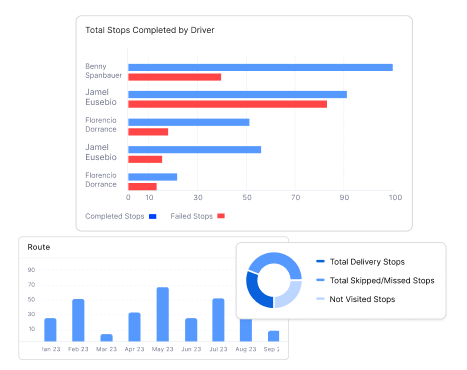The width and height of the screenshot is (467, 370).
Task: Click Florencio Dorrance's shortest red bar near 12
Action: pos(142,187)
